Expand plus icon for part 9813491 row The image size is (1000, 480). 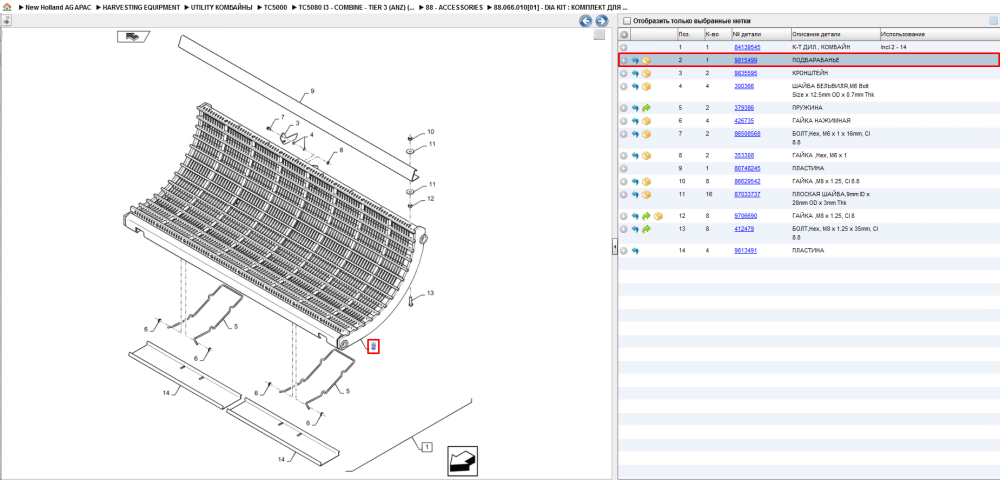[624, 251]
